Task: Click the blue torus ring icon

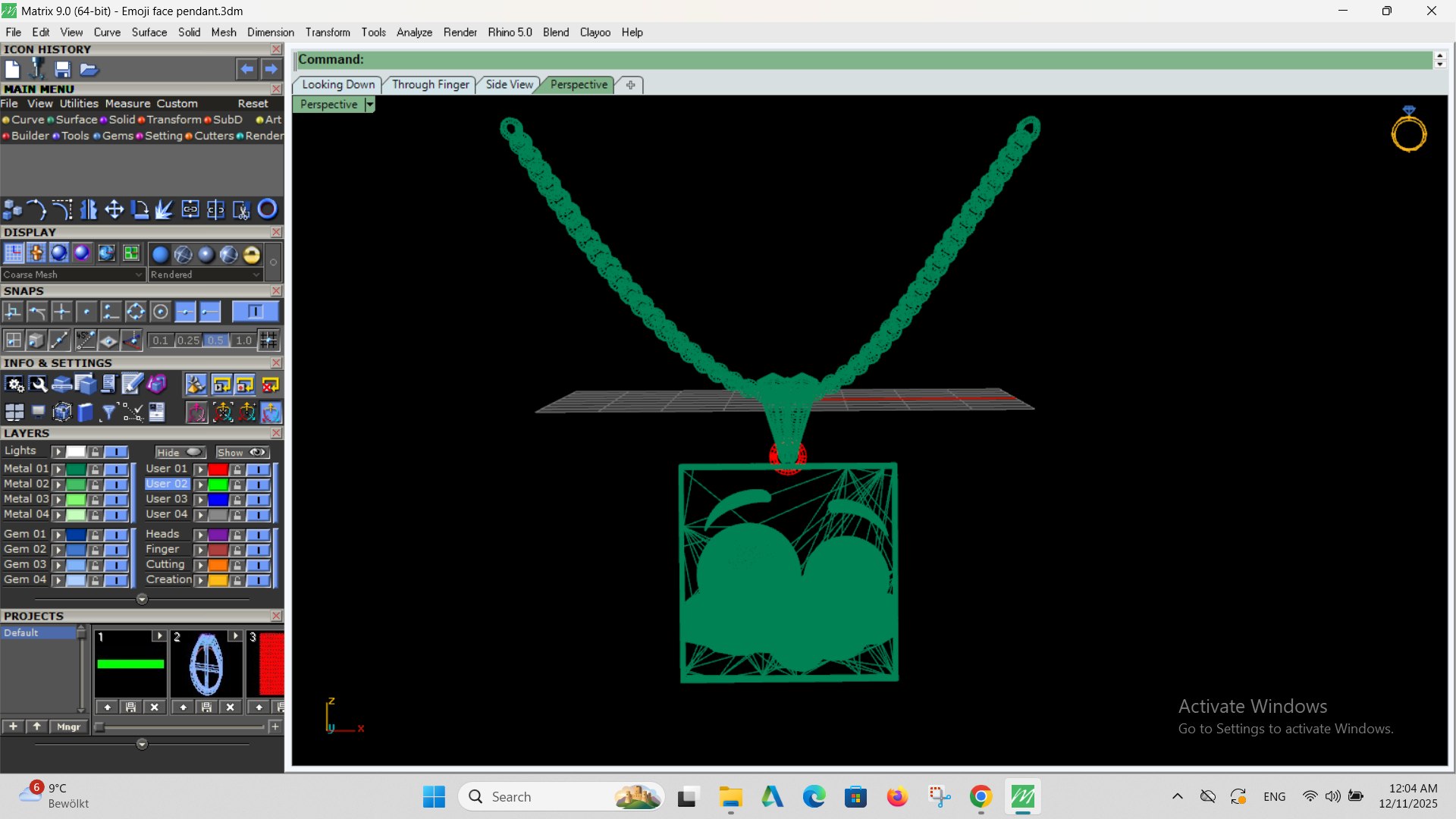Action: coord(267,209)
